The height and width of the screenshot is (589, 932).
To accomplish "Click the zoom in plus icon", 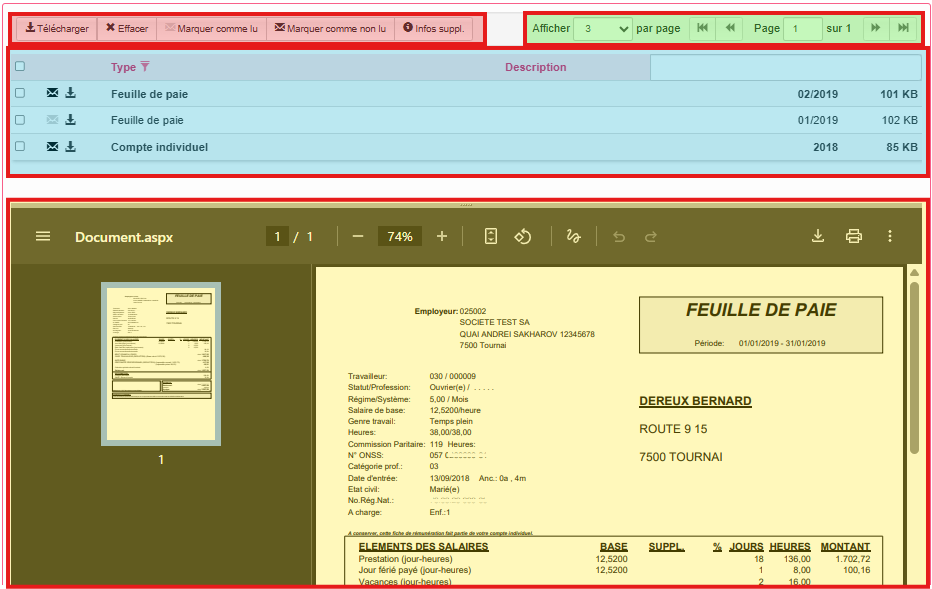I will 442,237.
